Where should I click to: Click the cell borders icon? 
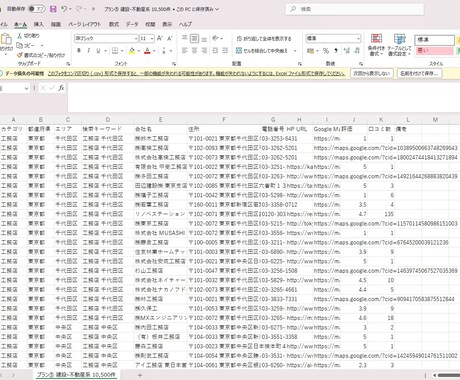(x=115, y=51)
